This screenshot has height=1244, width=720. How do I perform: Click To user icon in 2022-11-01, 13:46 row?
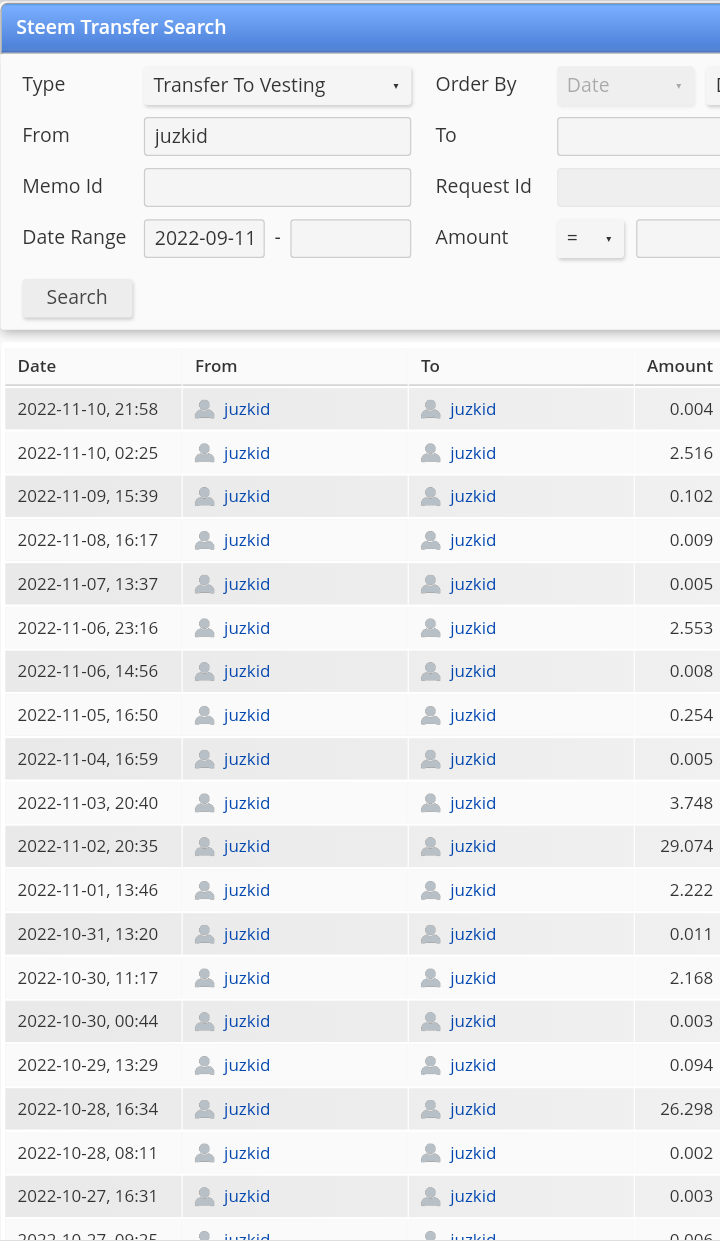[x=431, y=890]
